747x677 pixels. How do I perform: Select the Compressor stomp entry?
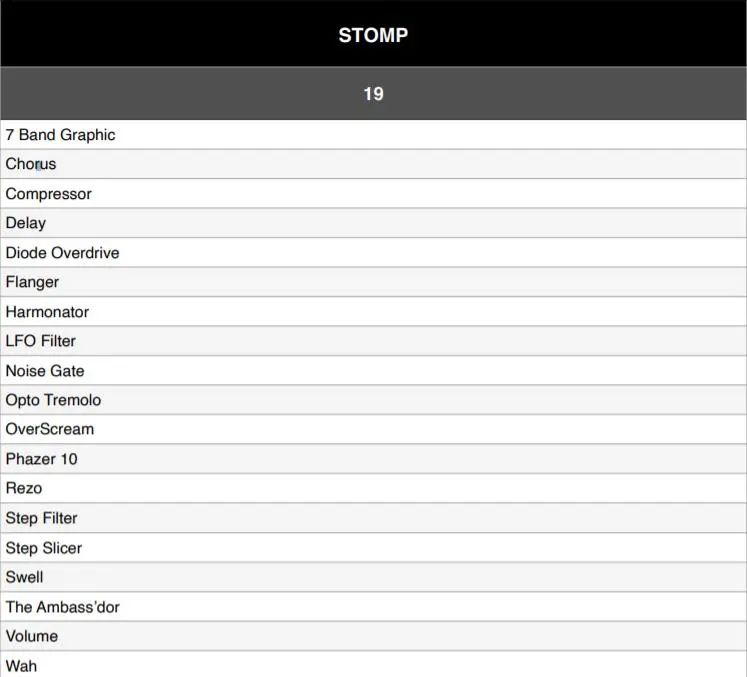tap(48, 194)
